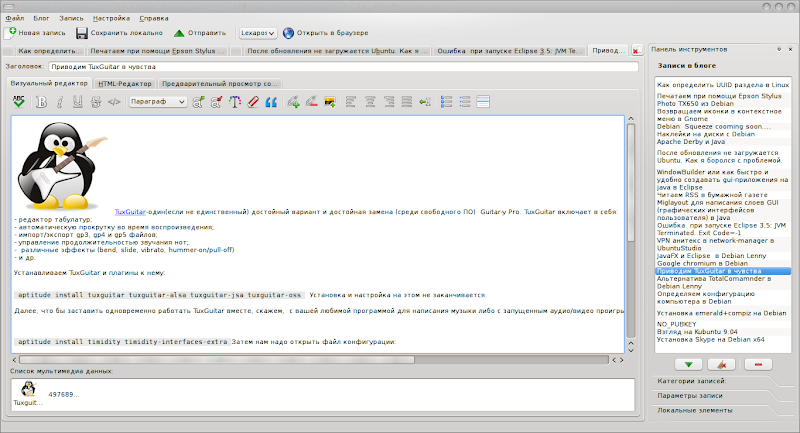Switch text direction with green arrow icon

(x=425, y=101)
